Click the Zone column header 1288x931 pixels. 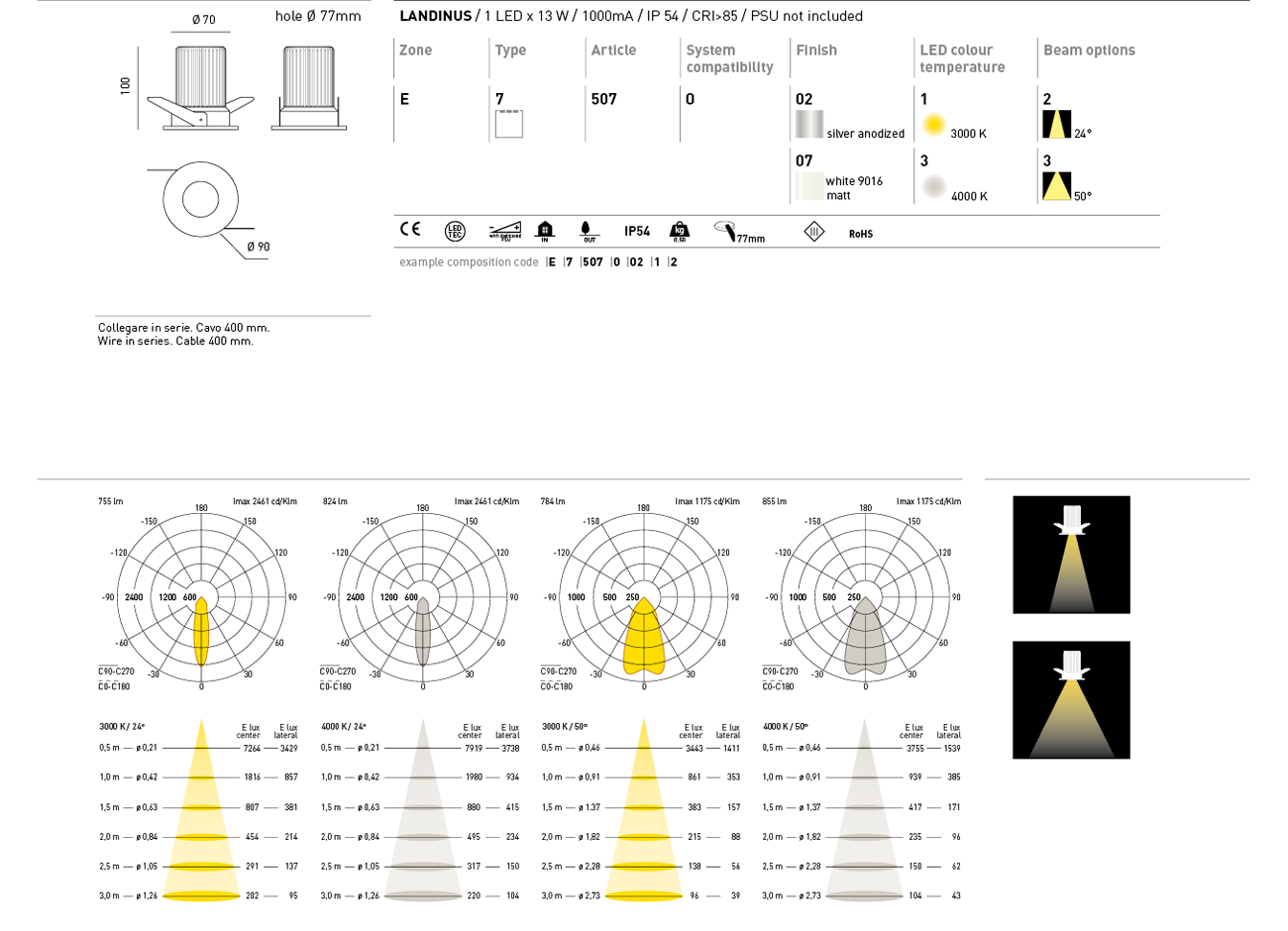coord(415,51)
